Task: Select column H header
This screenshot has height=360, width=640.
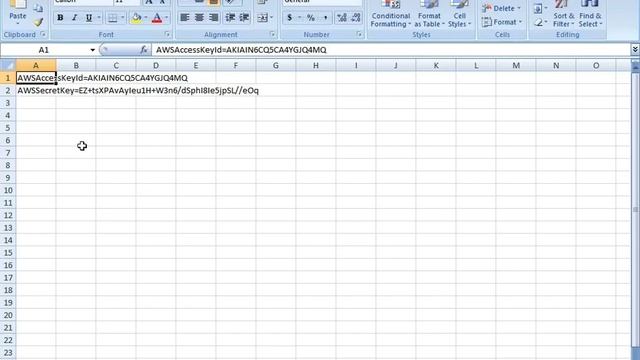Action: pos(316,65)
